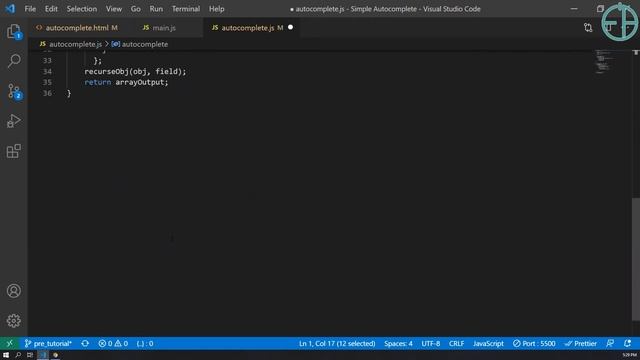This screenshot has width=640, height=360.
Task: Click line number 35 in gutter
Action: click(x=47, y=82)
